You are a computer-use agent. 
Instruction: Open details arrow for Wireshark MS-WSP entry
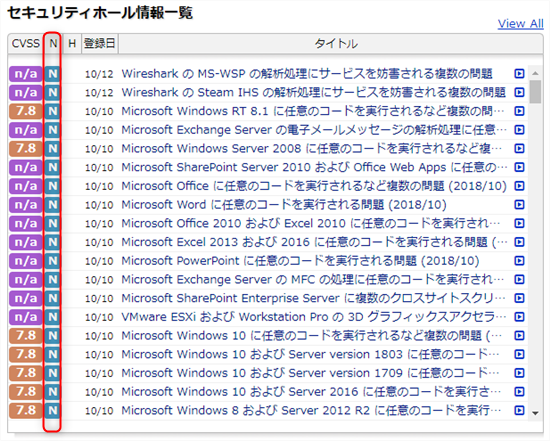click(519, 74)
